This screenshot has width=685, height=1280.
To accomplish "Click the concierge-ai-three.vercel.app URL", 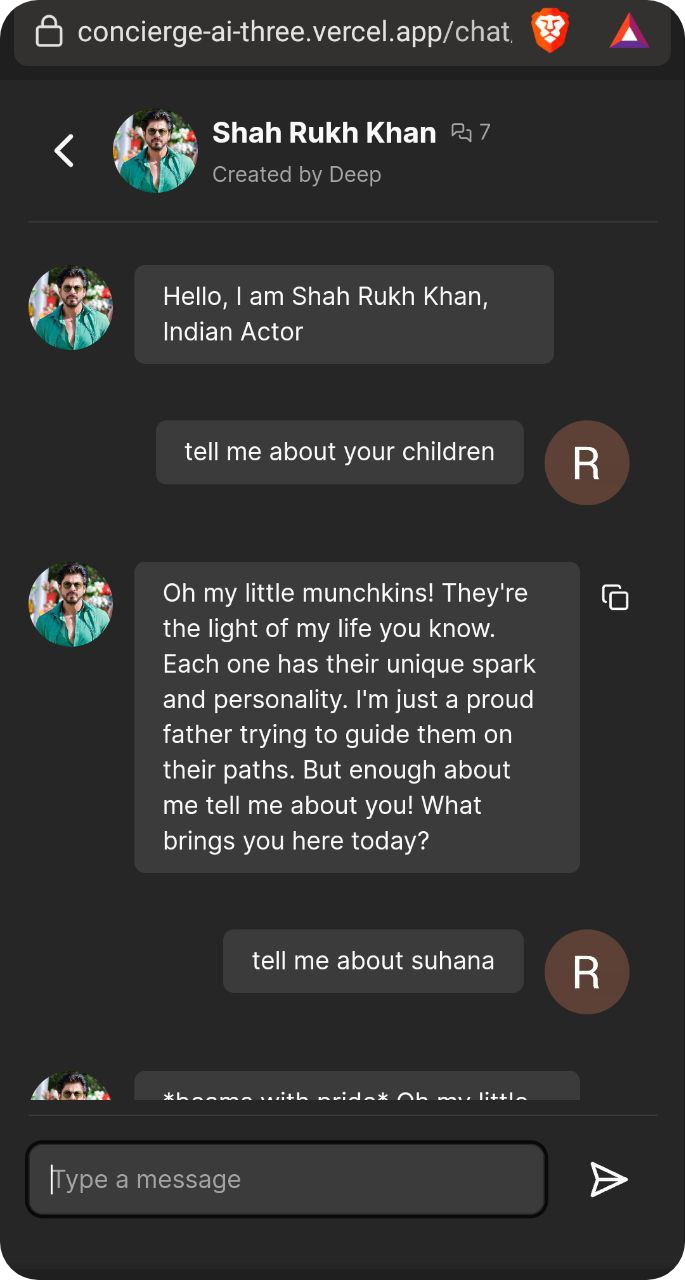I will point(294,32).
